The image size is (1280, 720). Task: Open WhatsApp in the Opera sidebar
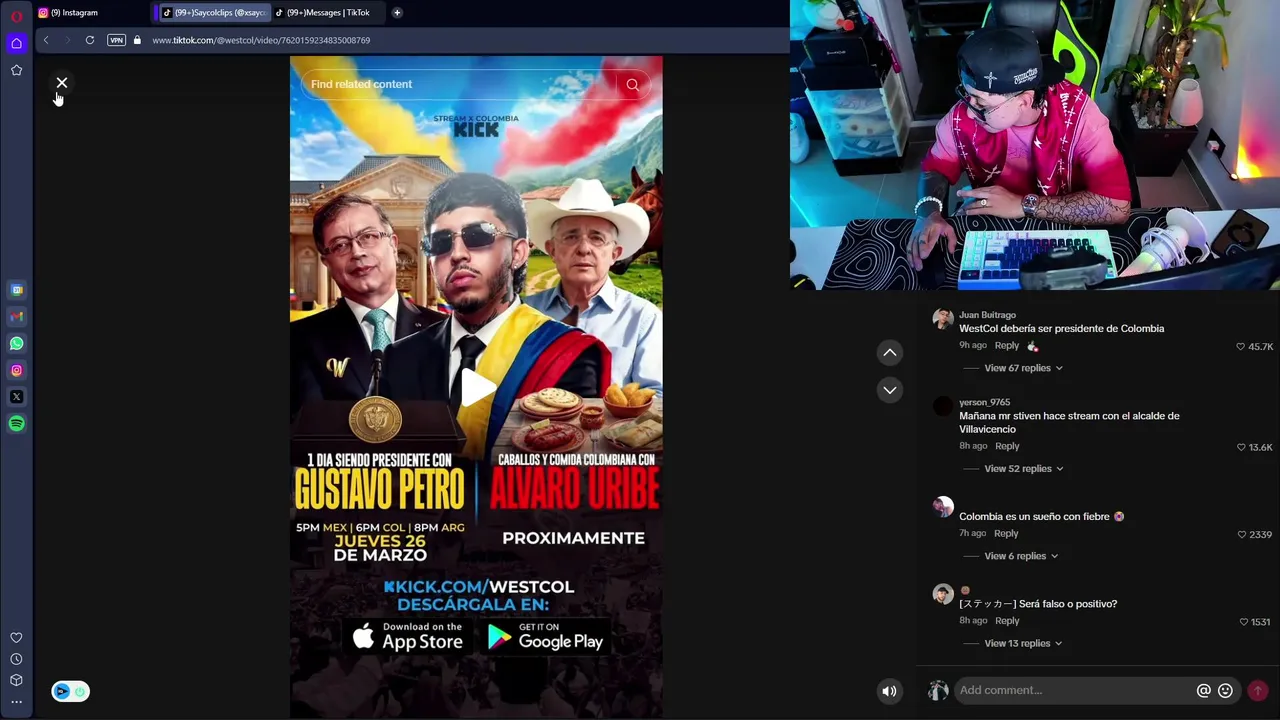[x=16, y=343]
